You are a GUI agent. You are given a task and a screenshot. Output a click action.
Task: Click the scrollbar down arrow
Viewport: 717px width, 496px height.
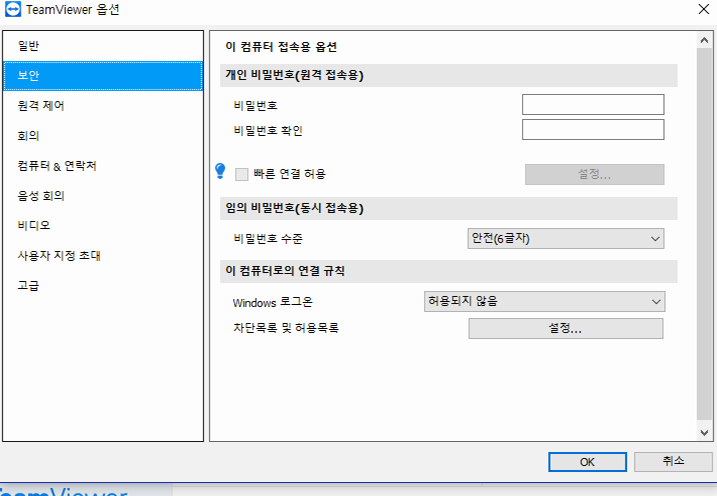704,432
